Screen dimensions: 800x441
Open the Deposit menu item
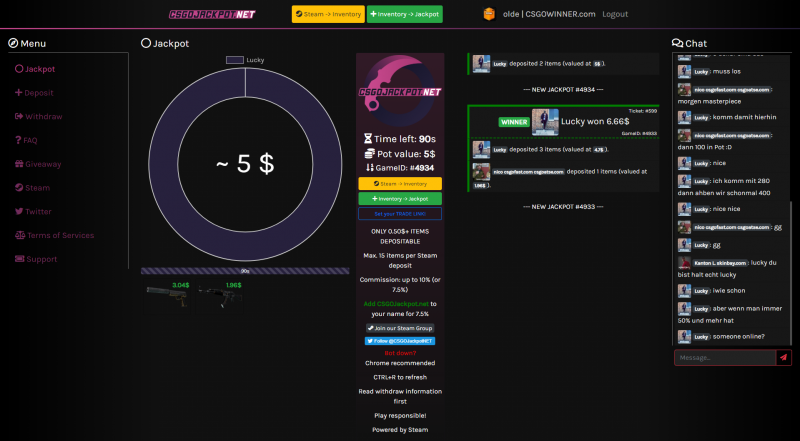(34, 93)
